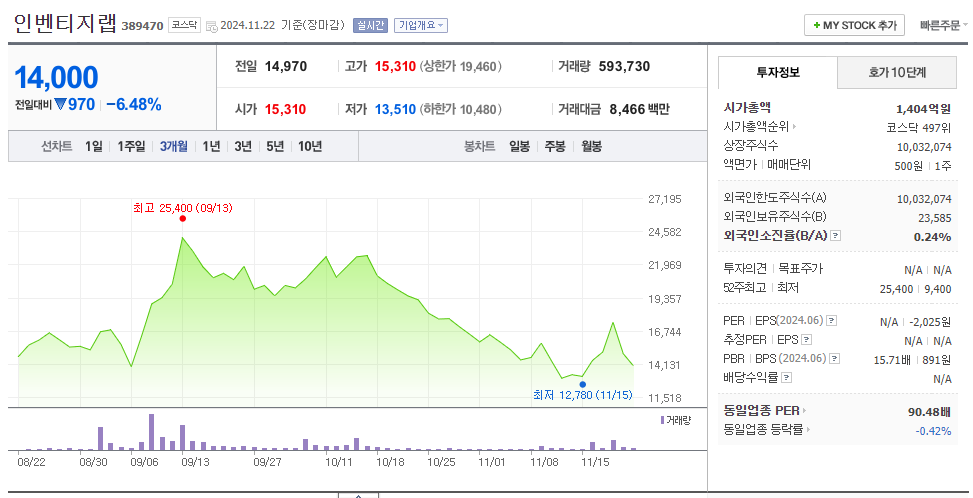Viewport: 973px width, 498px height.
Task: Click the red 최고 25,400 marker dot
Action: click(x=182, y=218)
